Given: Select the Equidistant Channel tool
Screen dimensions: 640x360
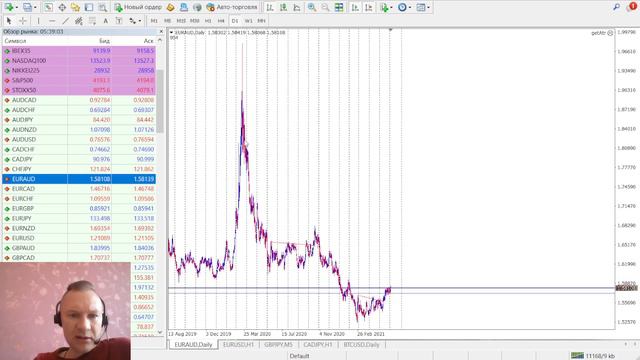Looking at the screenshot, I should click(x=79, y=20).
